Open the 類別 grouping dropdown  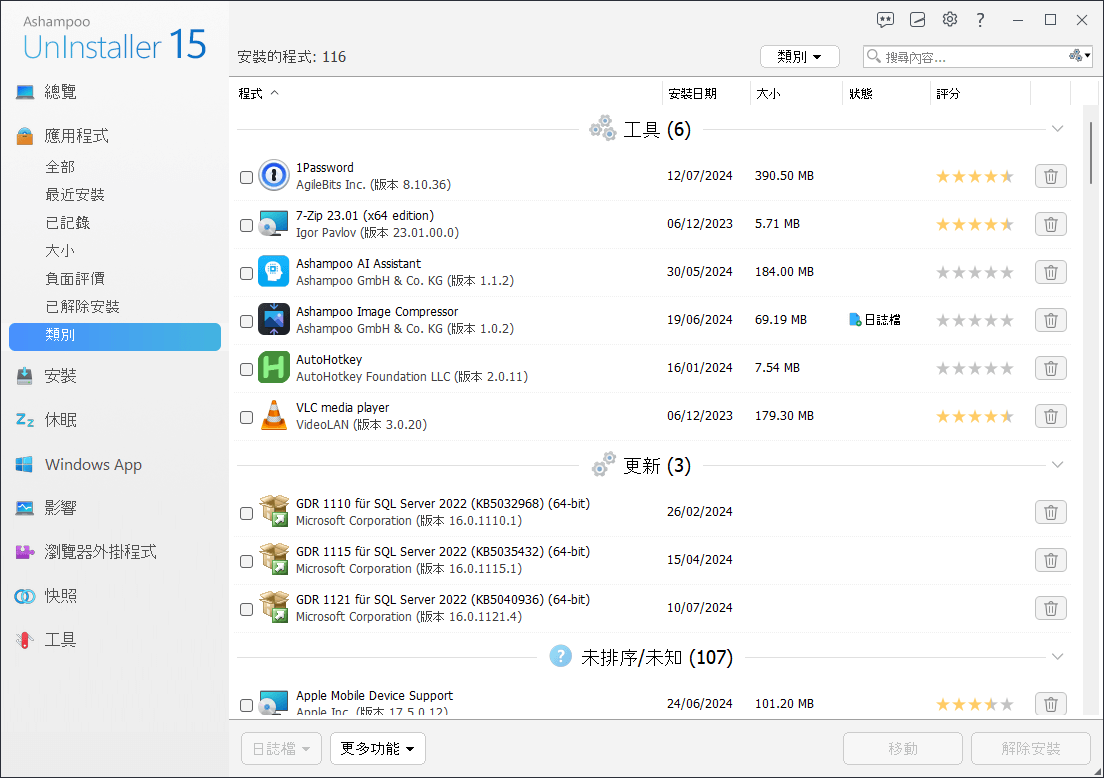(799, 56)
